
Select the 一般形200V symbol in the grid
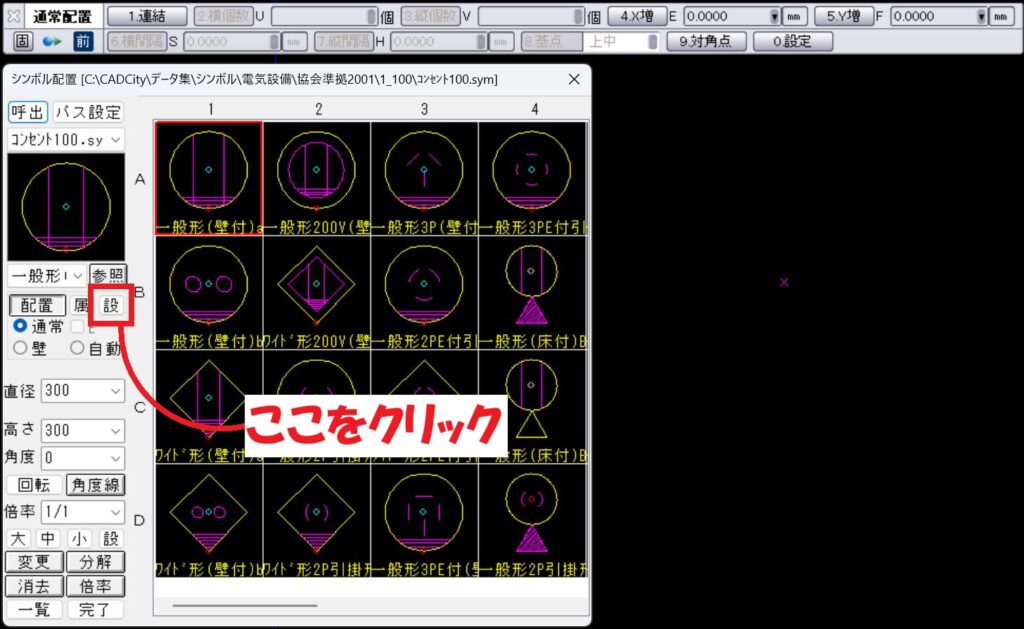pos(317,178)
